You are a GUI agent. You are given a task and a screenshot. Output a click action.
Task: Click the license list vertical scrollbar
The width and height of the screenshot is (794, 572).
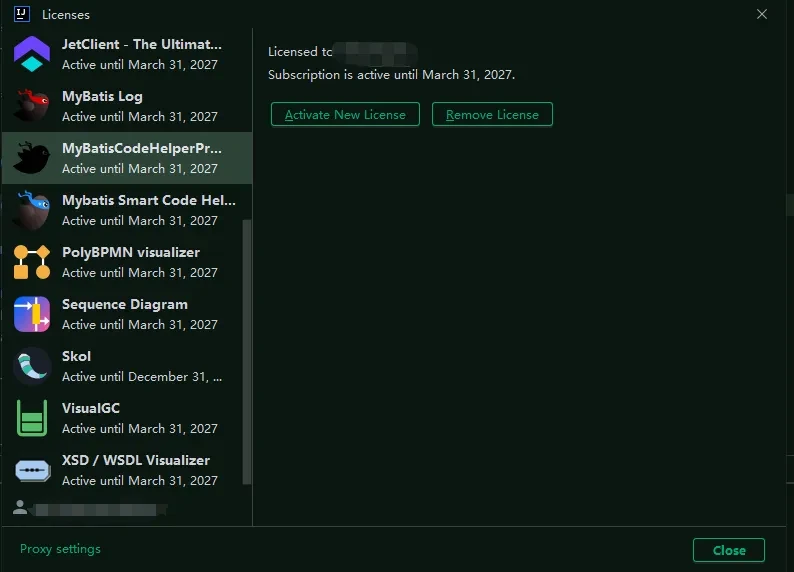tap(247, 352)
